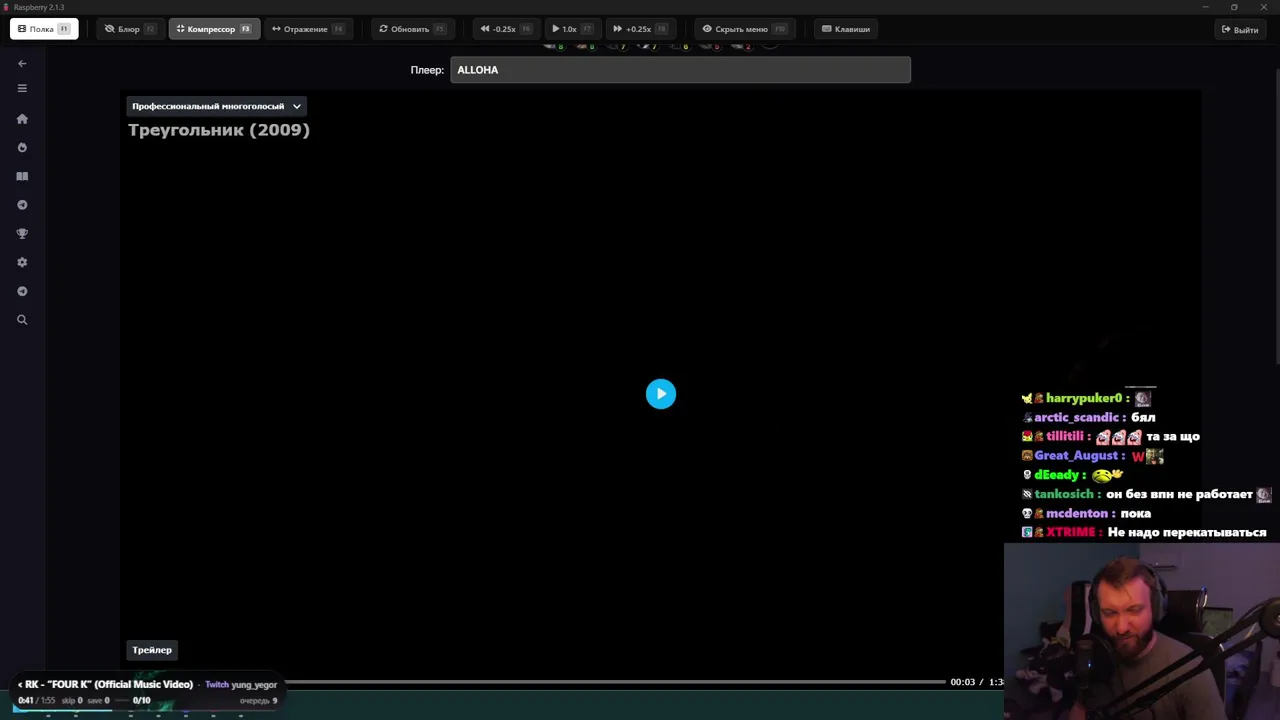Image resolution: width=1280 pixels, height=720 pixels.
Task: Open the Плеер ALLOHA player selector
Action: (x=680, y=70)
